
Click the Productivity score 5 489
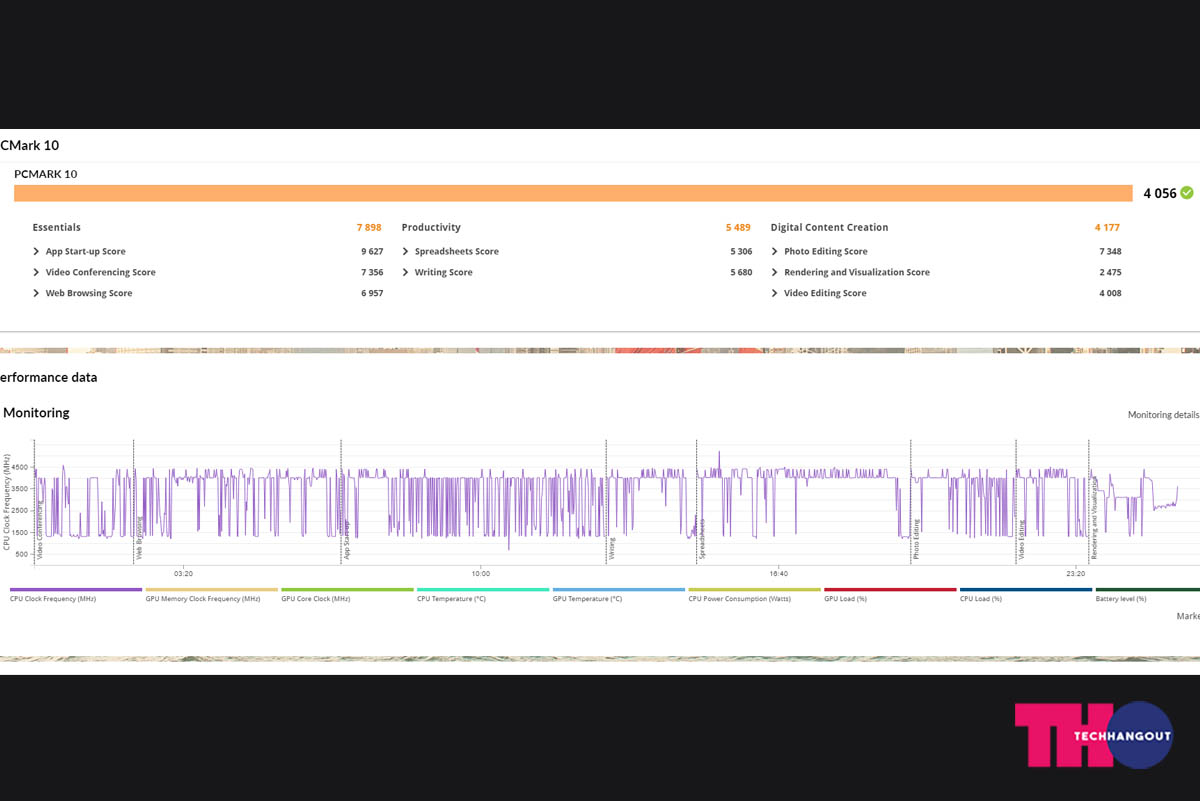pos(738,228)
